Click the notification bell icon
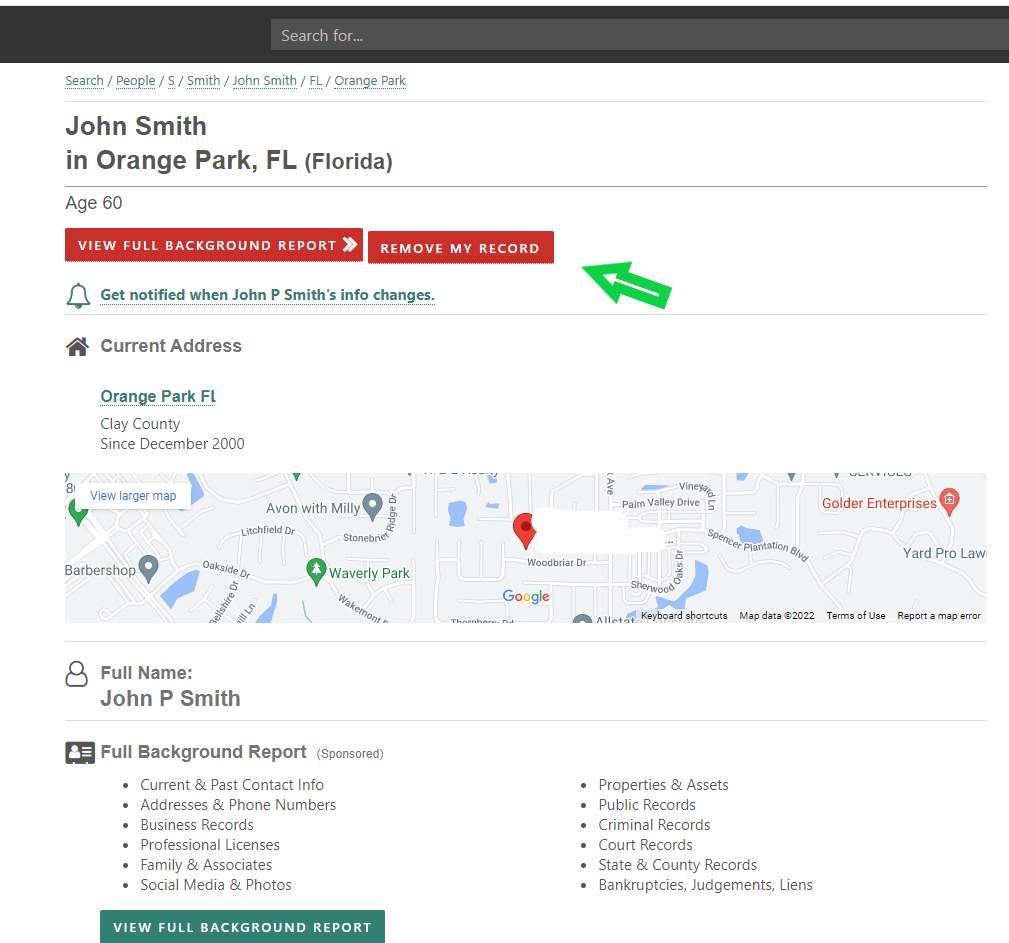Viewport: 1009px width, 943px height. pyautogui.click(x=78, y=295)
